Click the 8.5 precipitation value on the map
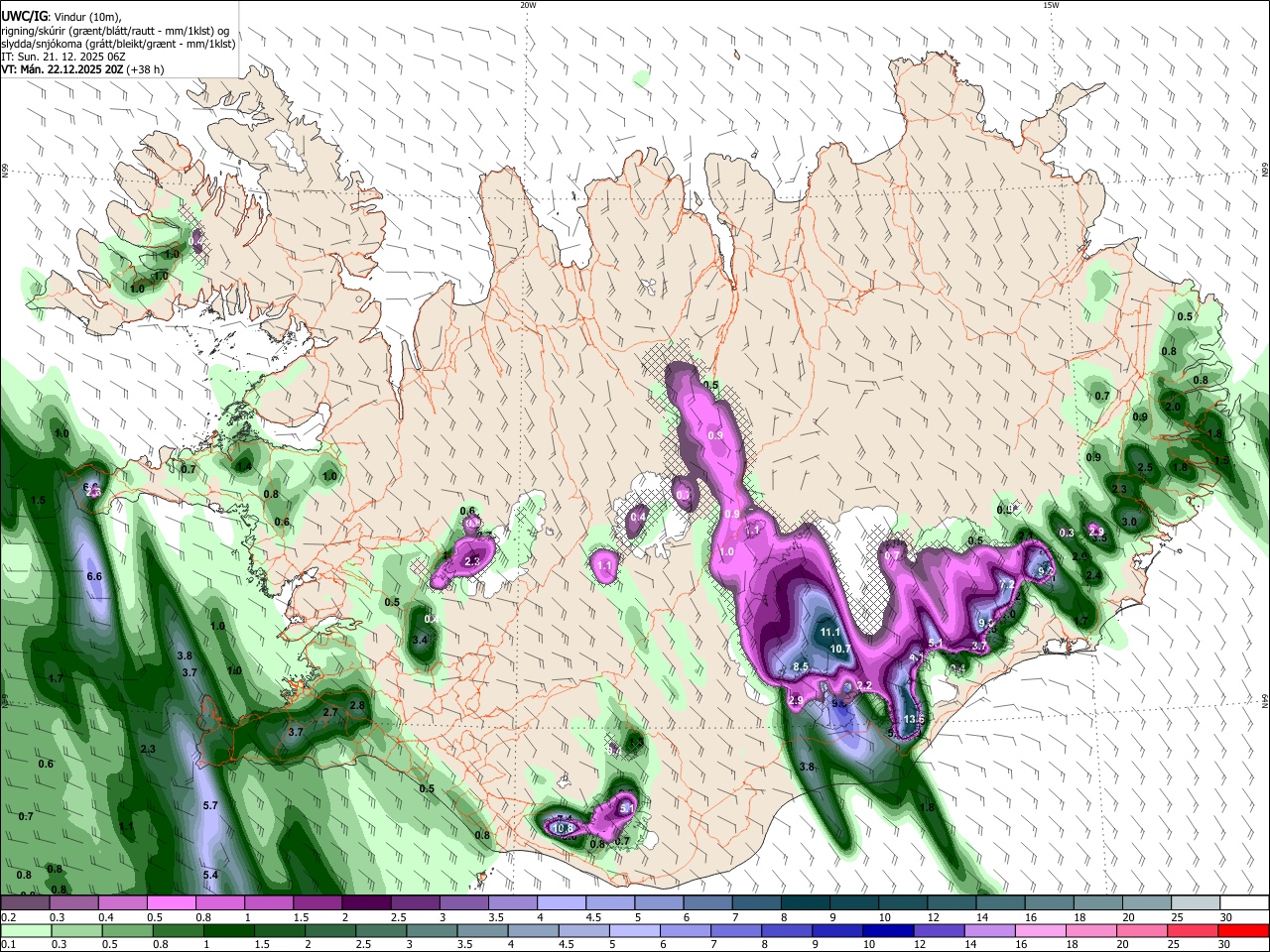The width and height of the screenshot is (1270, 952). [802, 666]
